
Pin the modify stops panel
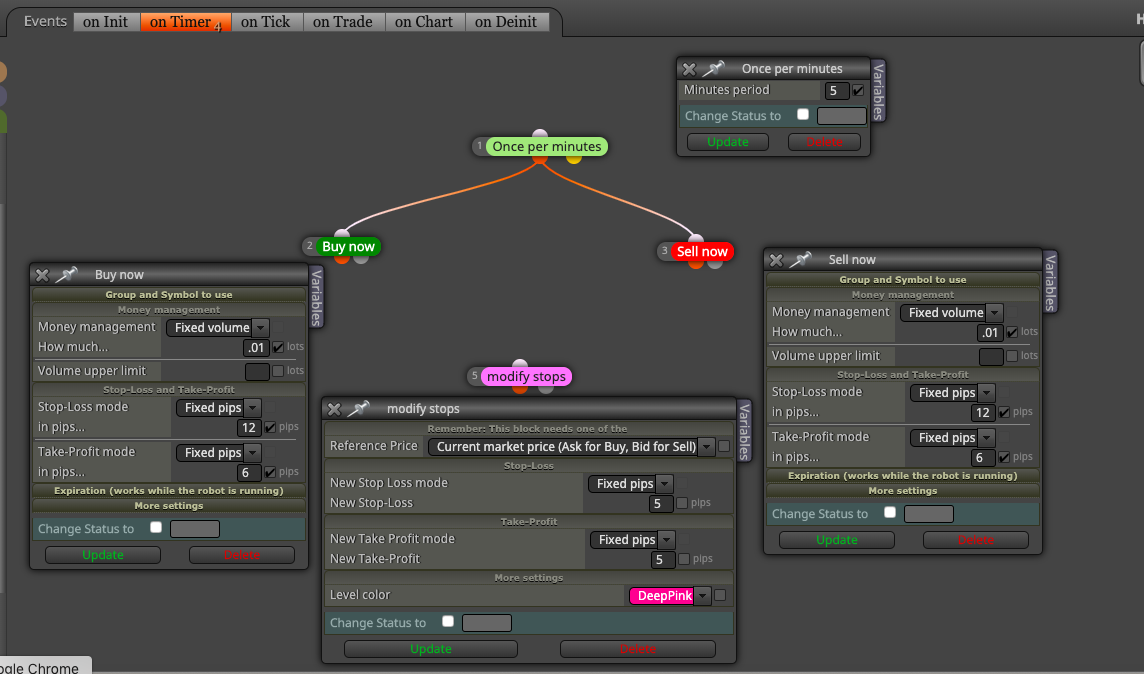(x=358, y=408)
